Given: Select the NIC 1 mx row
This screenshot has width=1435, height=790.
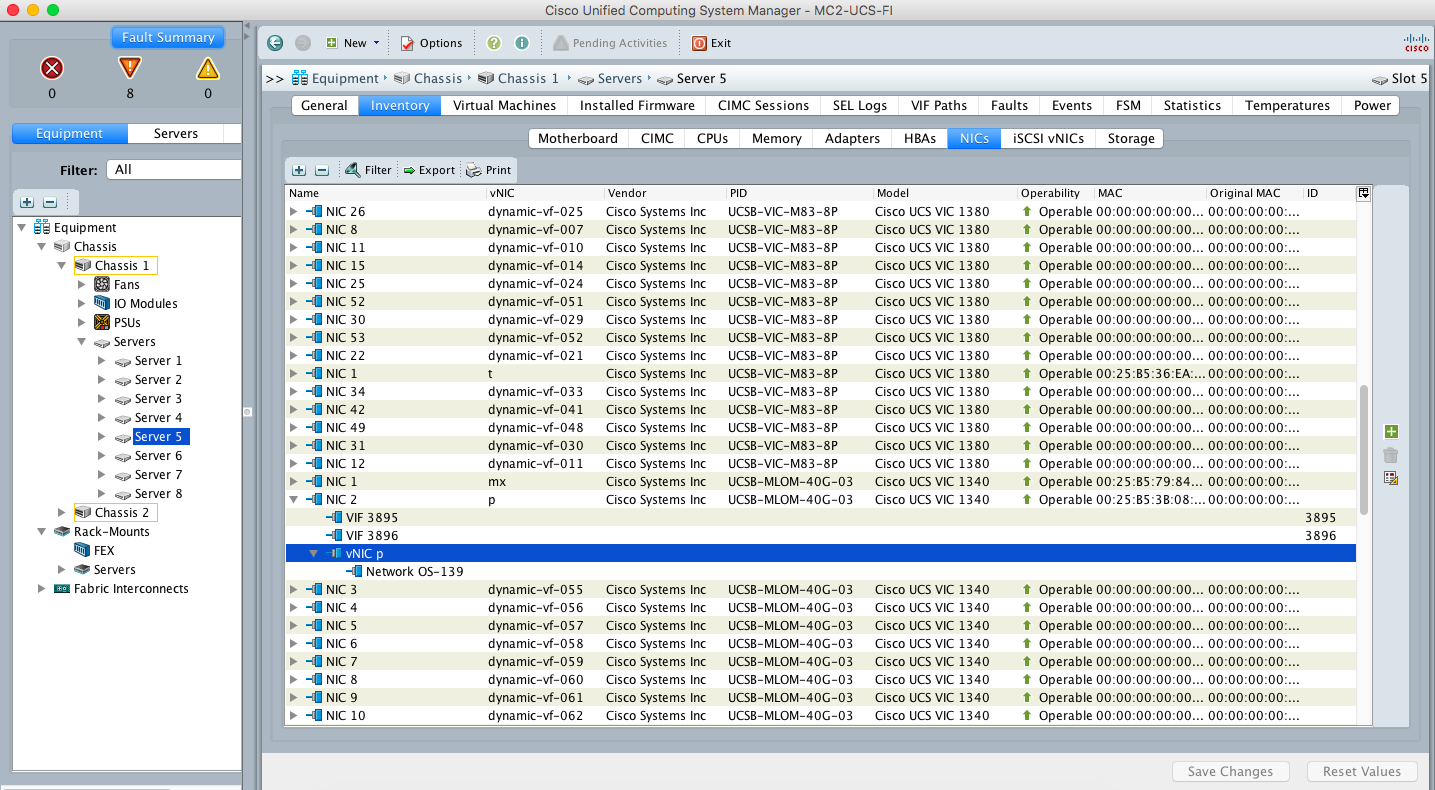Looking at the screenshot, I should tap(820, 481).
